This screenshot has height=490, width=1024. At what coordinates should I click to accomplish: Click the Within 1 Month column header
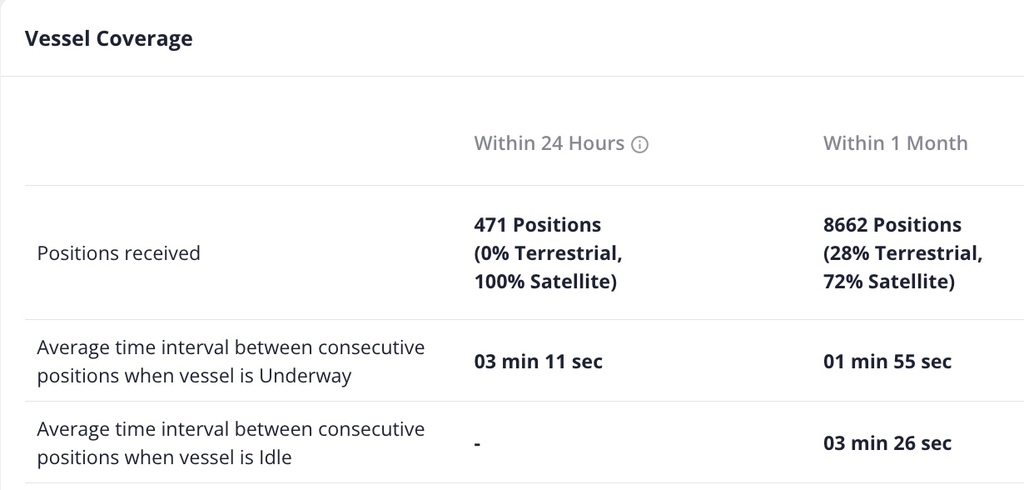point(895,143)
